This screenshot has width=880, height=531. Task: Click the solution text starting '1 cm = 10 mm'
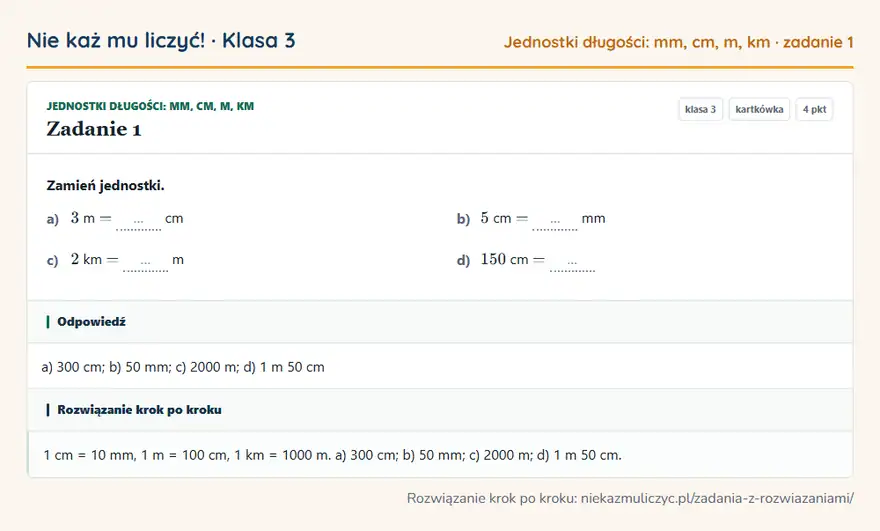coord(332,455)
